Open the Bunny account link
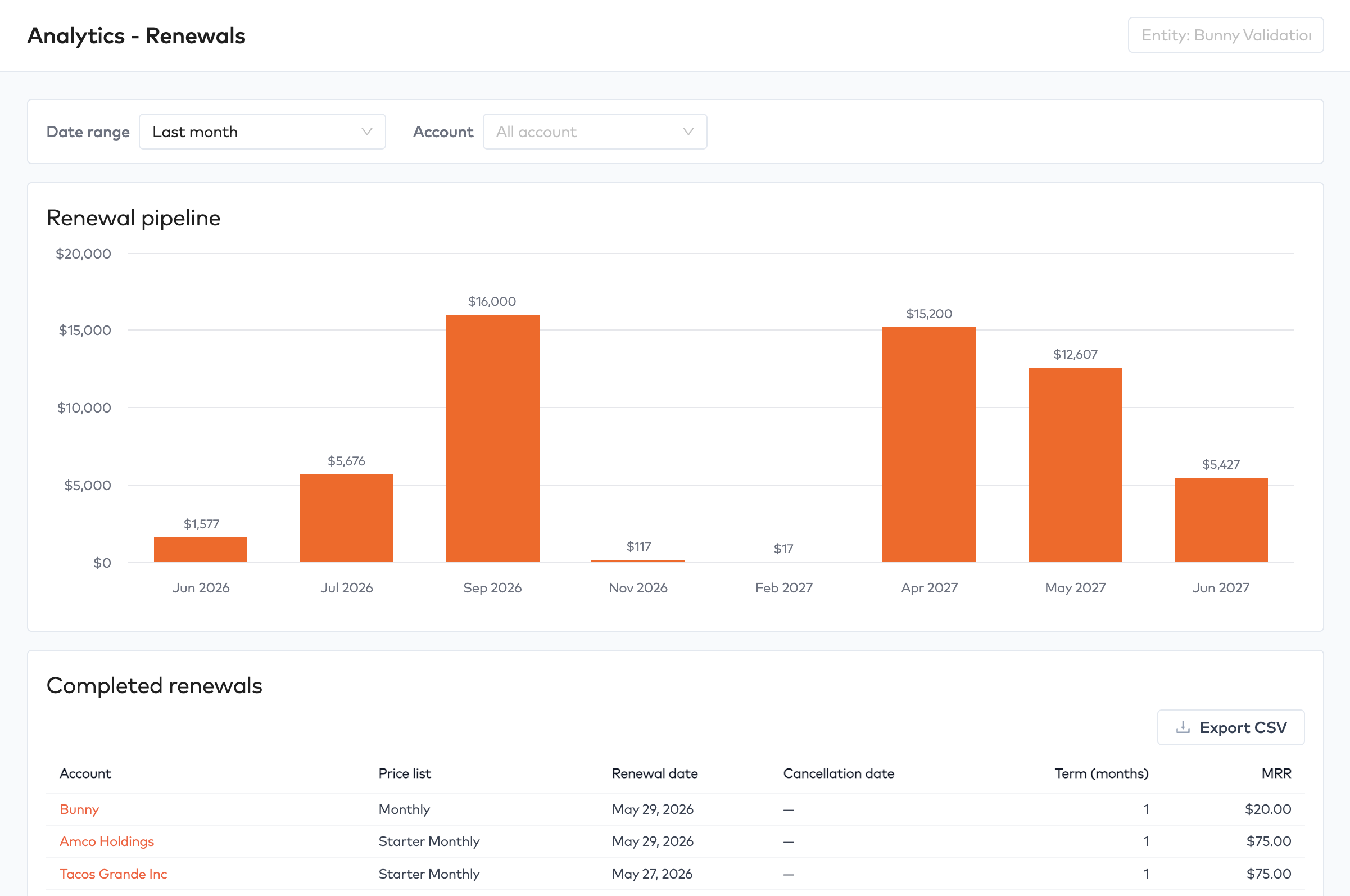Viewport: 1350px width, 896px height. tap(79, 809)
